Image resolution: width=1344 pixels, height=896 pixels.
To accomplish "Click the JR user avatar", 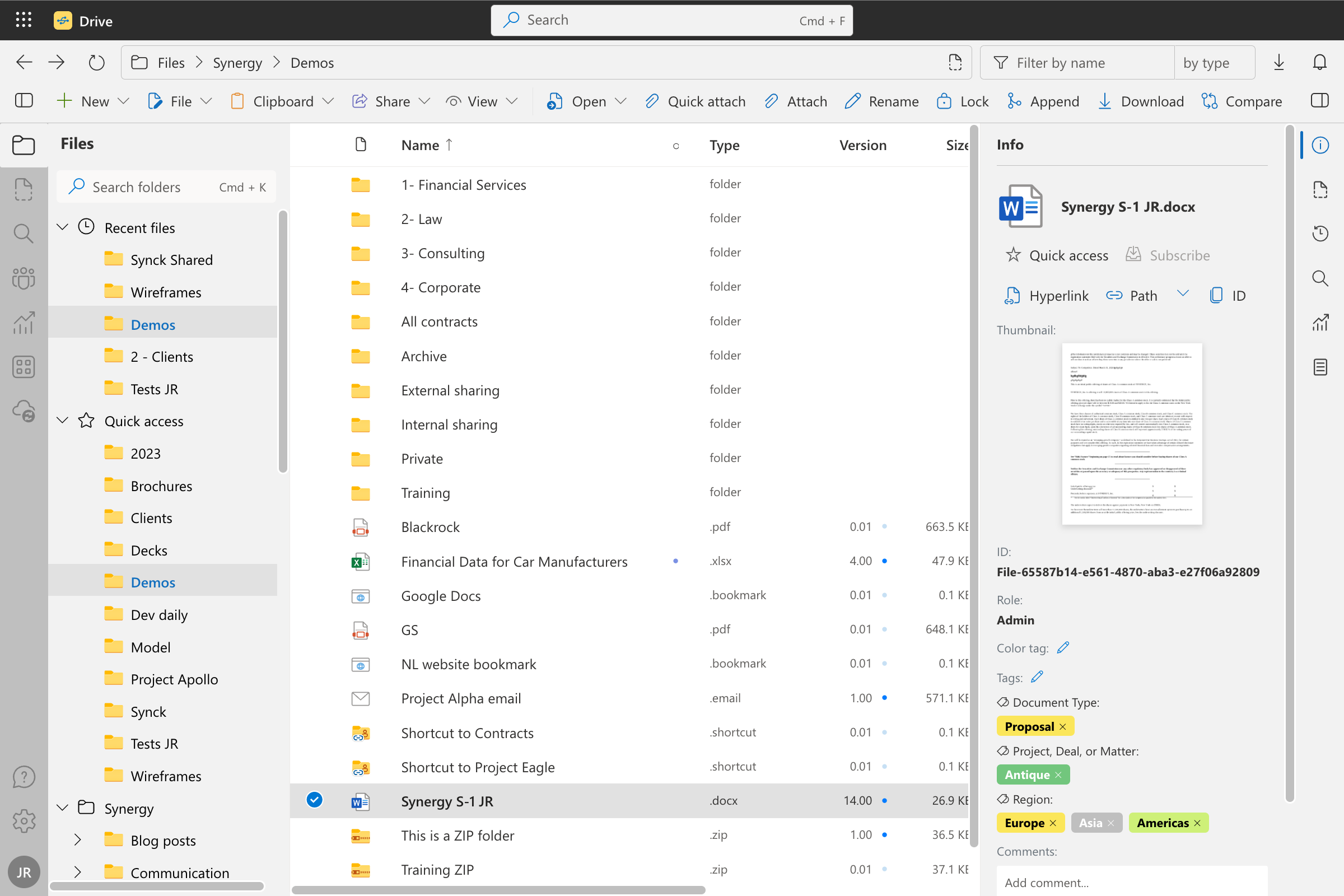I will pos(24,871).
